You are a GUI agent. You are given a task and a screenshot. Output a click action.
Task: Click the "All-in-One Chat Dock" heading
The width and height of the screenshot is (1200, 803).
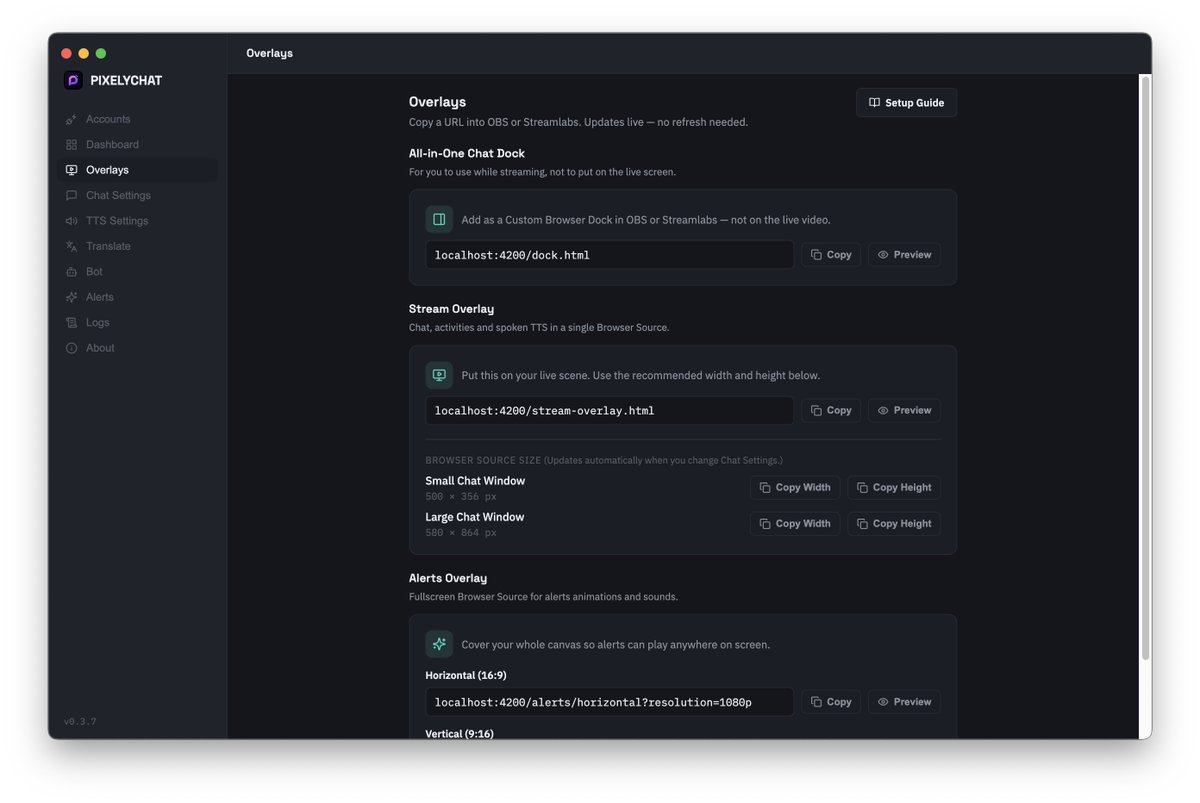click(x=467, y=153)
